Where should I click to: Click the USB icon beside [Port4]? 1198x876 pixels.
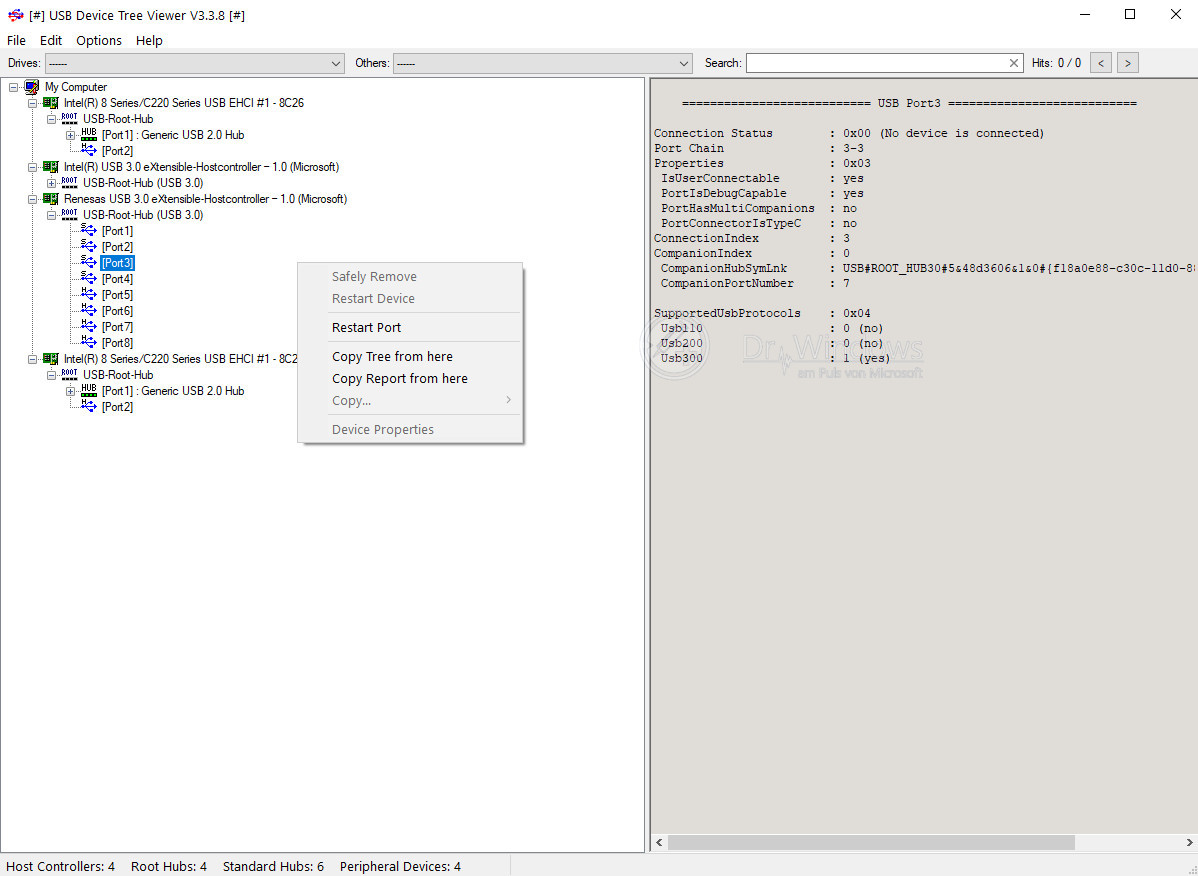(89, 278)
